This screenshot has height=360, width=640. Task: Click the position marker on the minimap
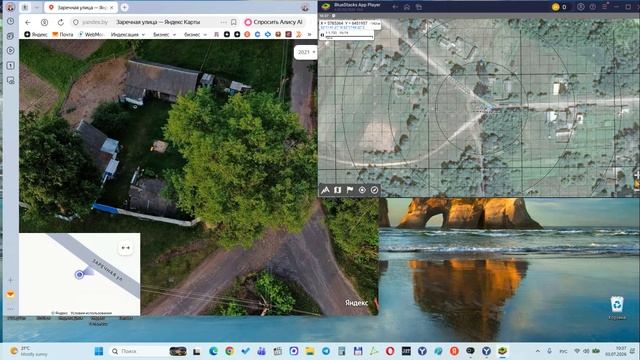tap(80, 275)
